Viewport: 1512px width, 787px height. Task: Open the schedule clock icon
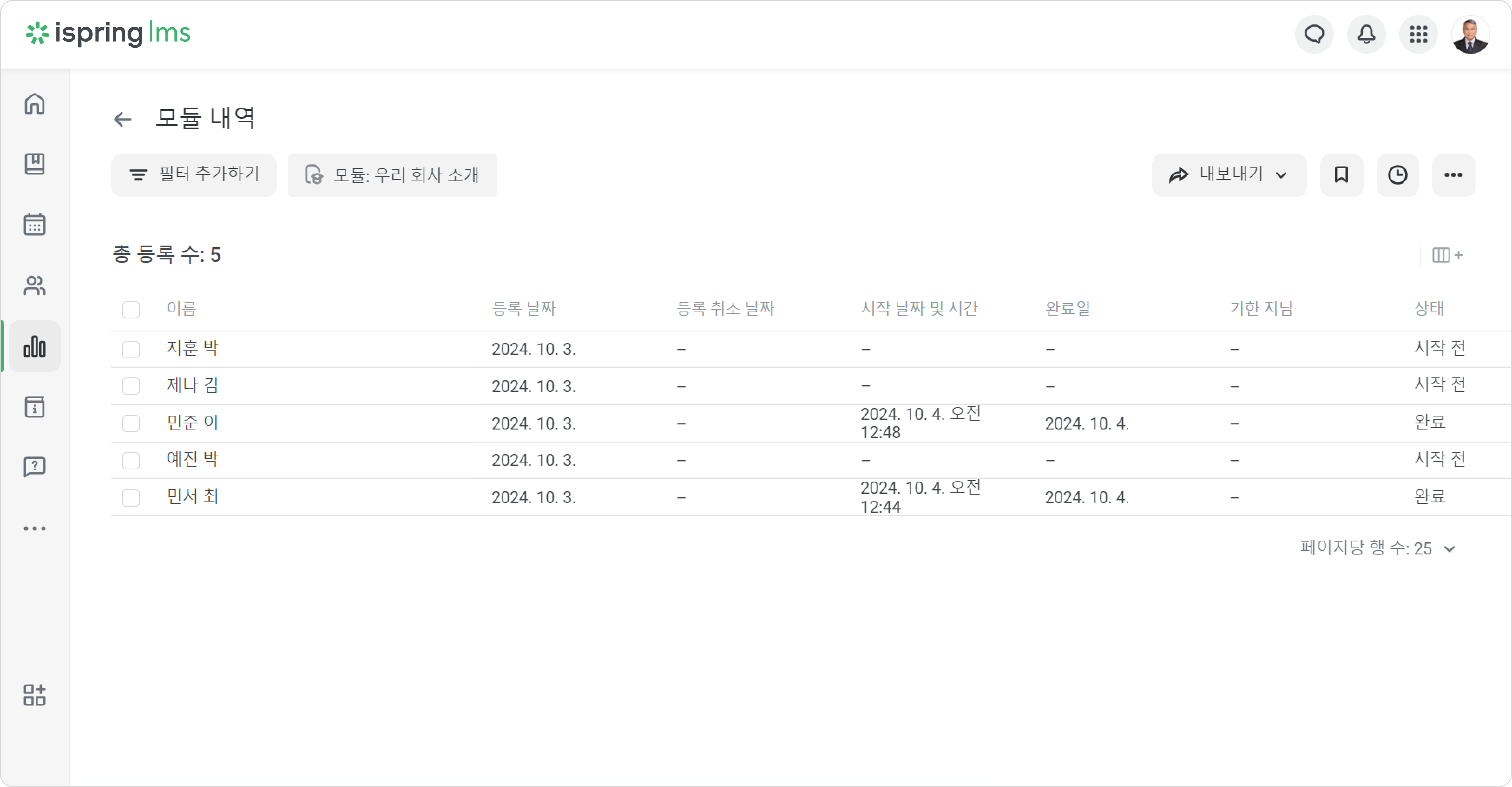click(1398, 175)
